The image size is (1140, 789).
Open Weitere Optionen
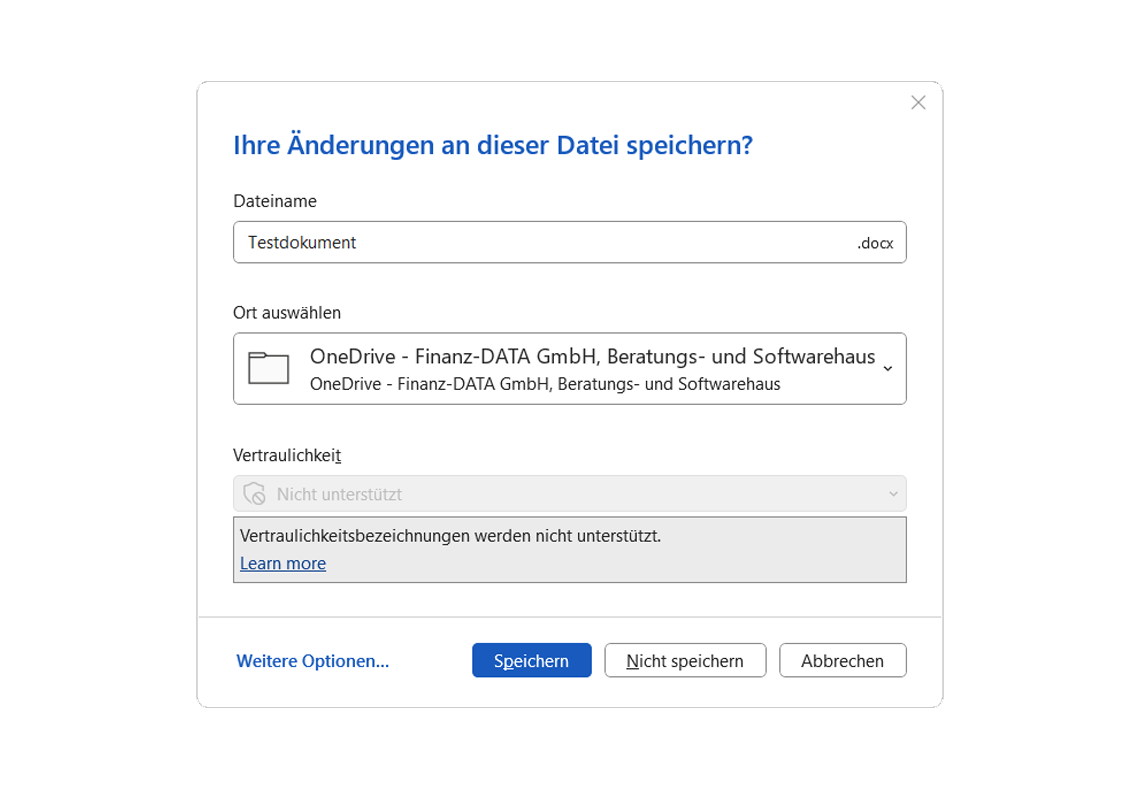point(312,660)
